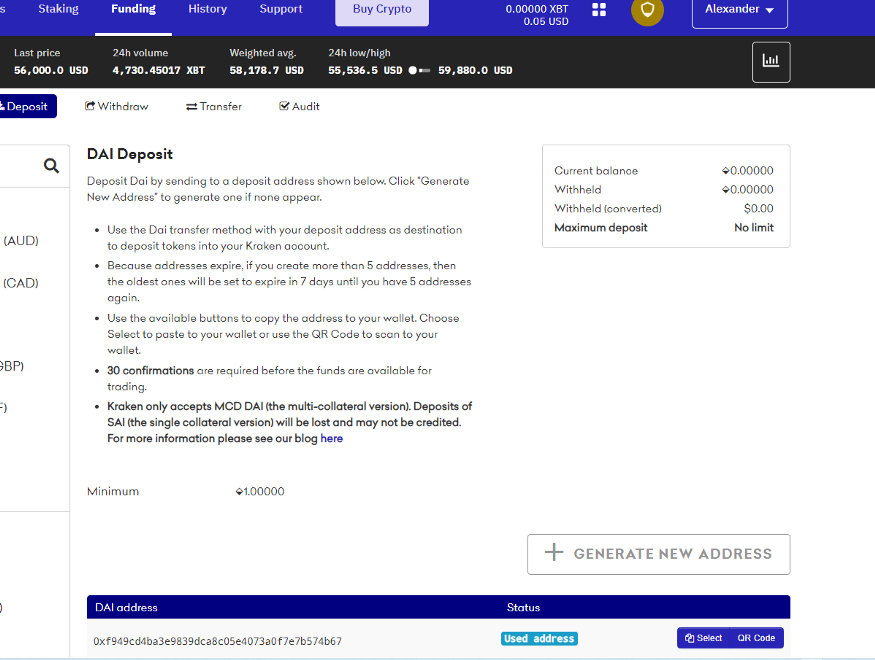
Task: Click the 'Status' column header
Action: (x=523, y=608)
